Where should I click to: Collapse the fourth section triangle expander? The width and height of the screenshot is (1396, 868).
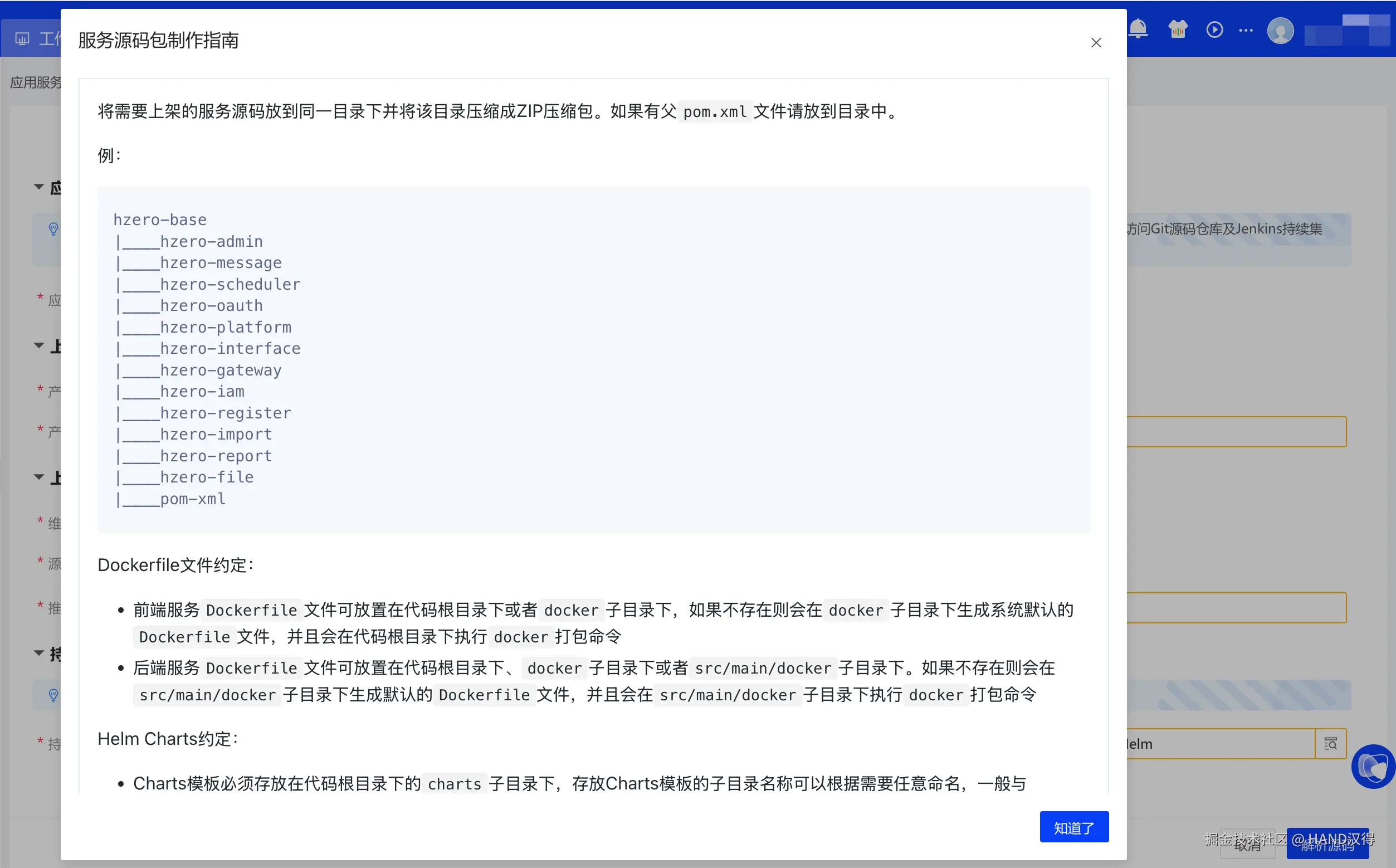39,654
